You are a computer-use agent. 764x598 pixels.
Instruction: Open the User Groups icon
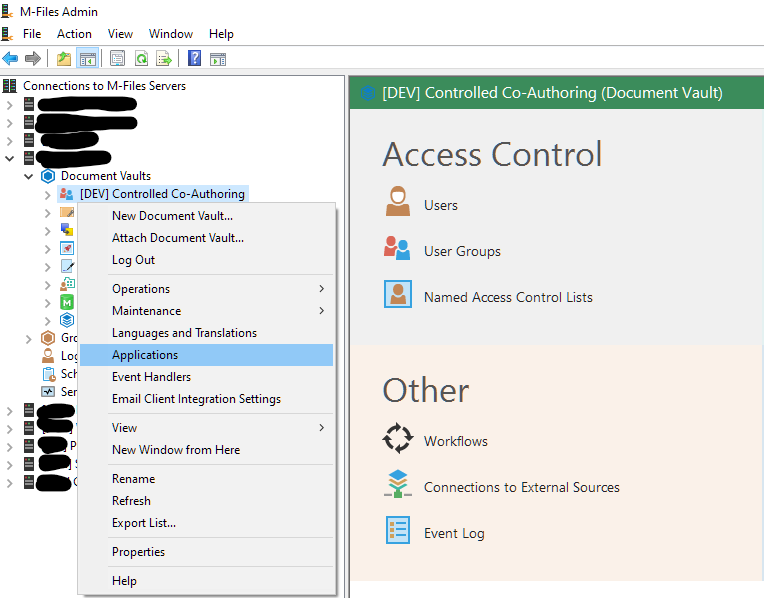(397, 248)
